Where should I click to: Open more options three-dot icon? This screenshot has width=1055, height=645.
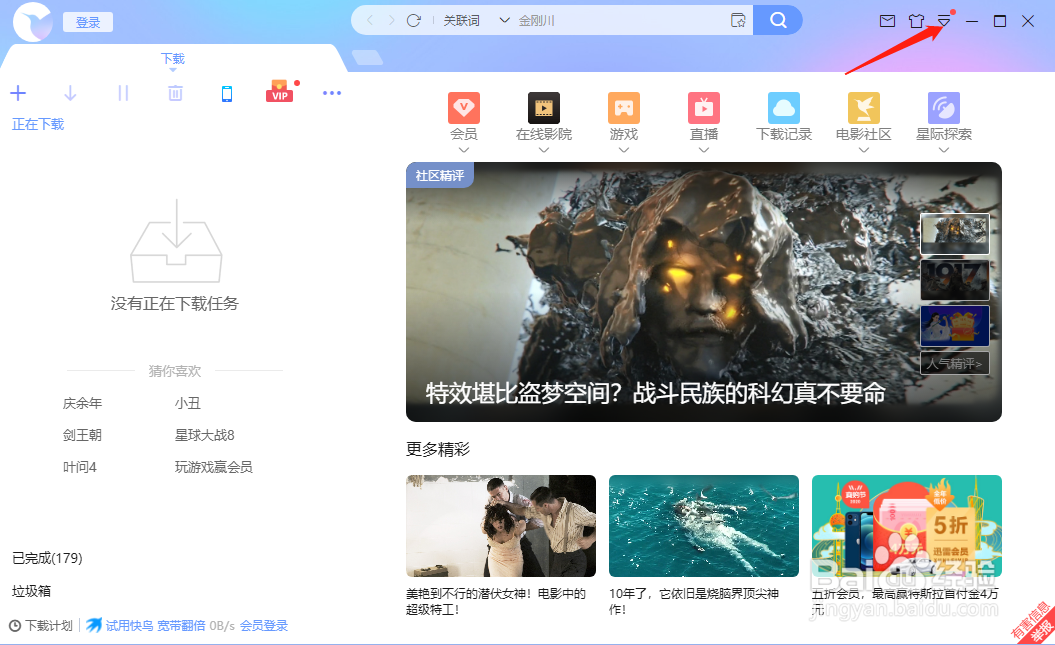pyautogui.click(x=332, y=93)
